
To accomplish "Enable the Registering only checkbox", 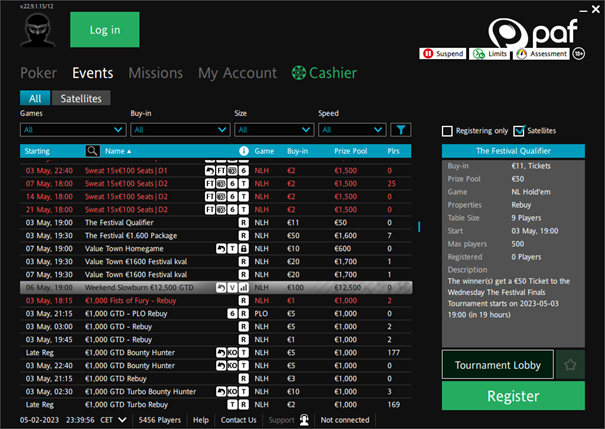I will point(448,131).
